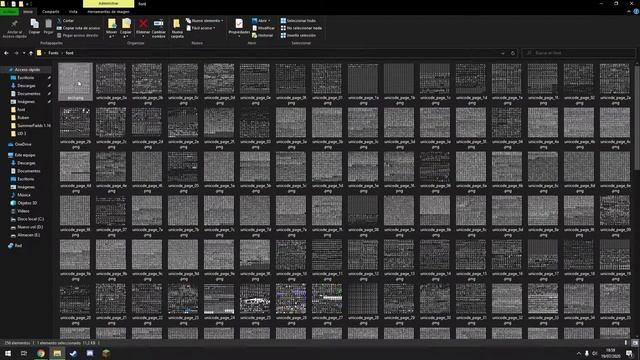Open the Help question mark icon
The width and height of the screenshot is (640, 360).
click(636, 12)
